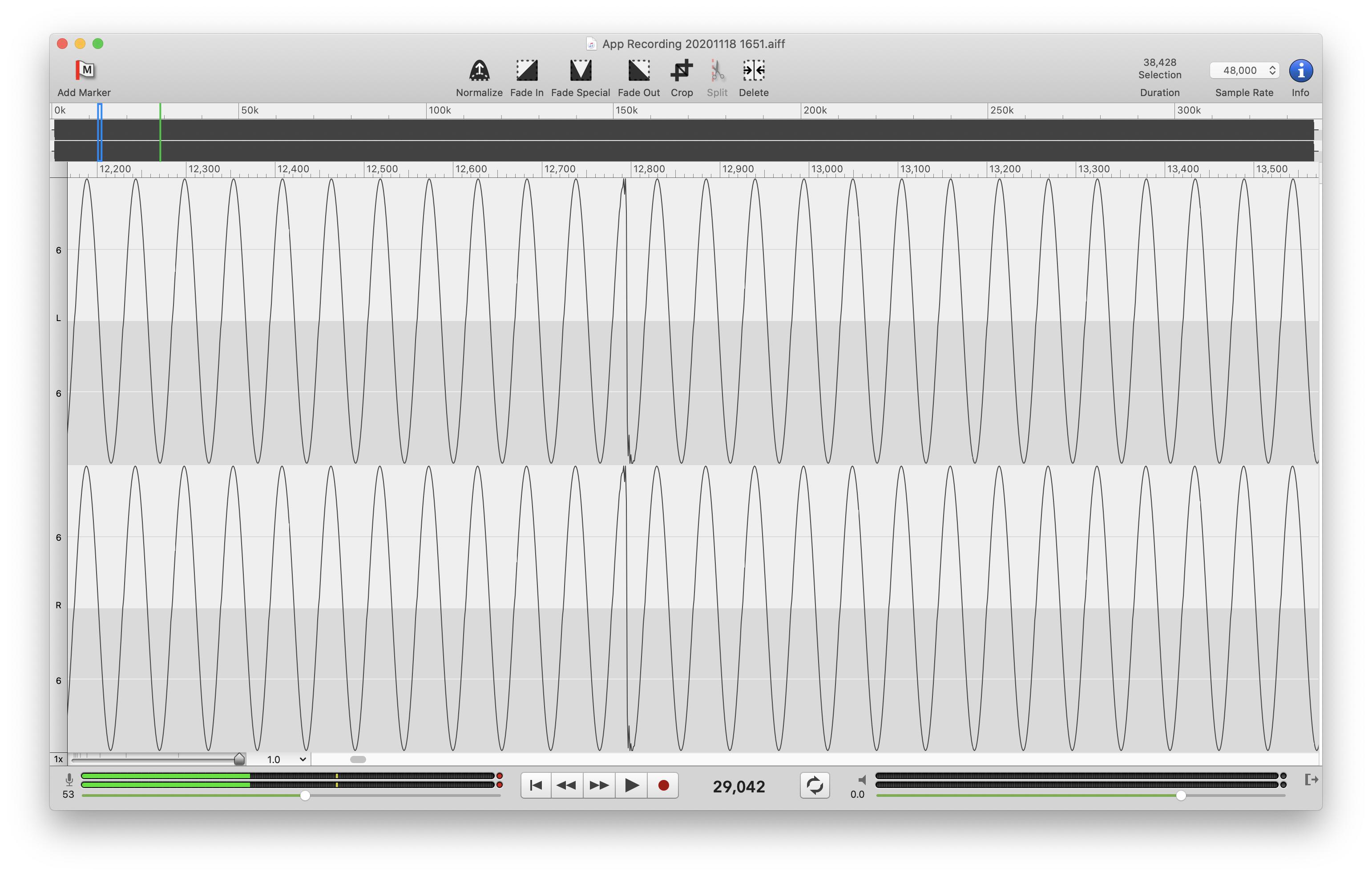Toggle the loop playback button
The image size is (1372, 876).
(x=814, y=785)
